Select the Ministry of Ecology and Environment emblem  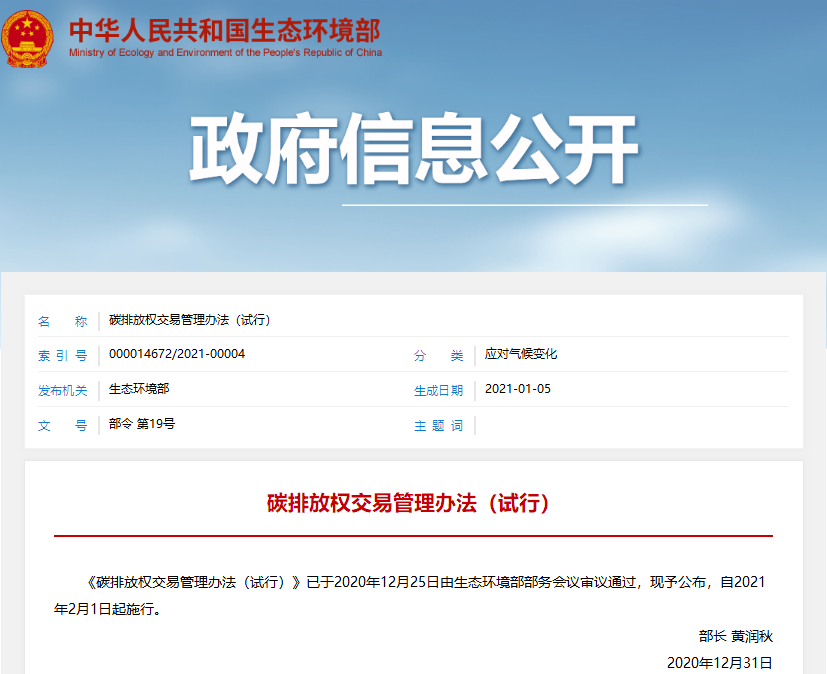point(28,35)
